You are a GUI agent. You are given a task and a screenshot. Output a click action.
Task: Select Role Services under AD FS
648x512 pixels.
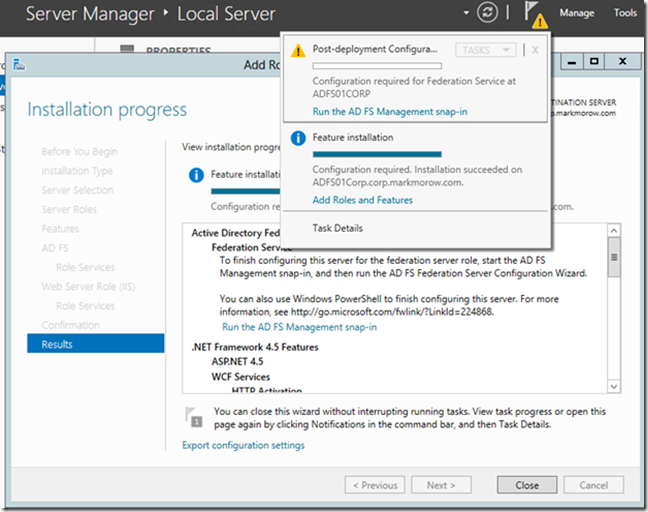(86, 267)
